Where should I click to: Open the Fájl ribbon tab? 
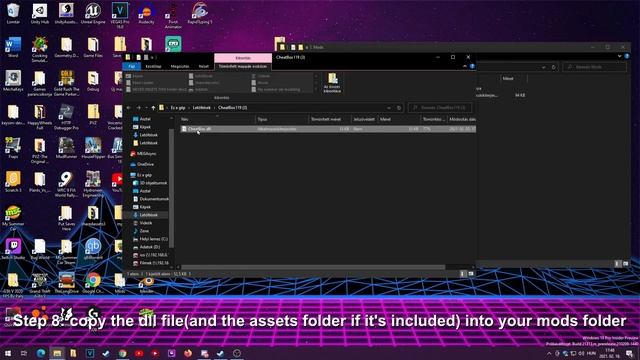tap(132, 66)
